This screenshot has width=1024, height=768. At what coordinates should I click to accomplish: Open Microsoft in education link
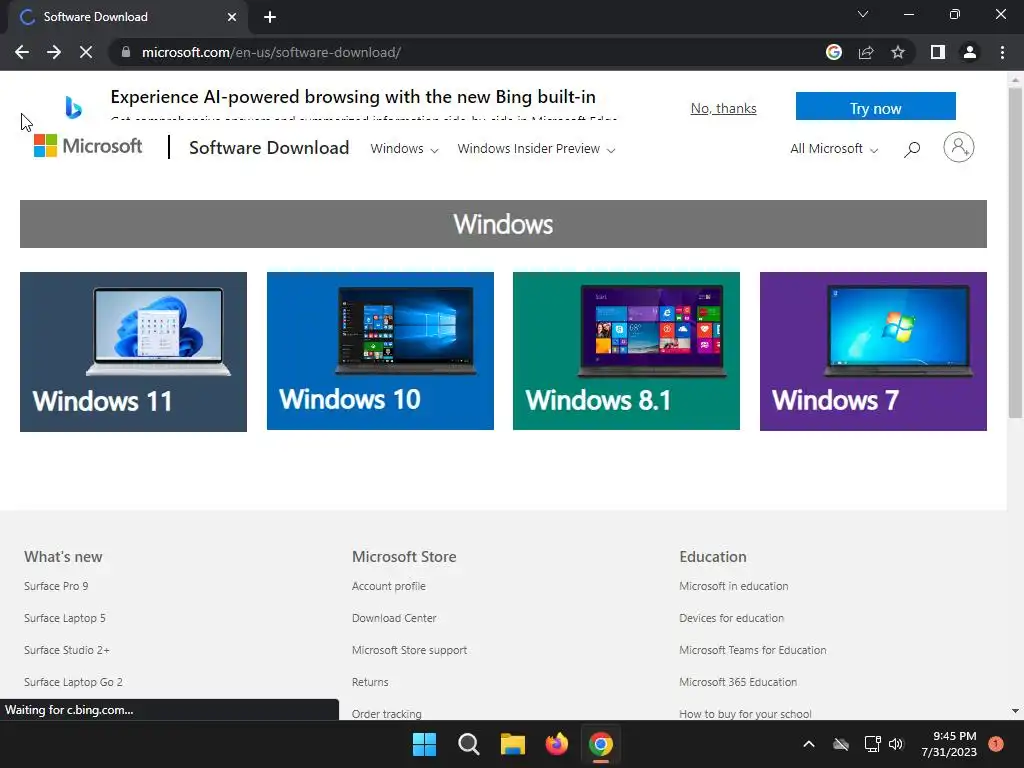pyautogui.click(x=733, y=586)
